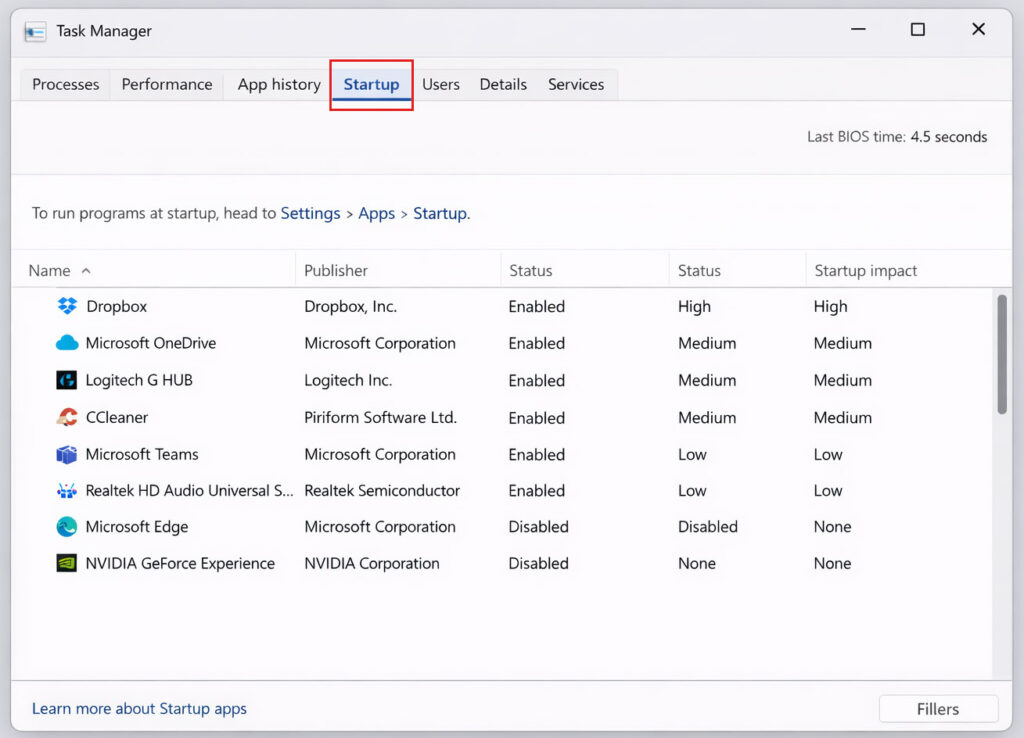Open Learn more about Startup apps link
This screenshot has width=1024, height=738.
(139, 708)
